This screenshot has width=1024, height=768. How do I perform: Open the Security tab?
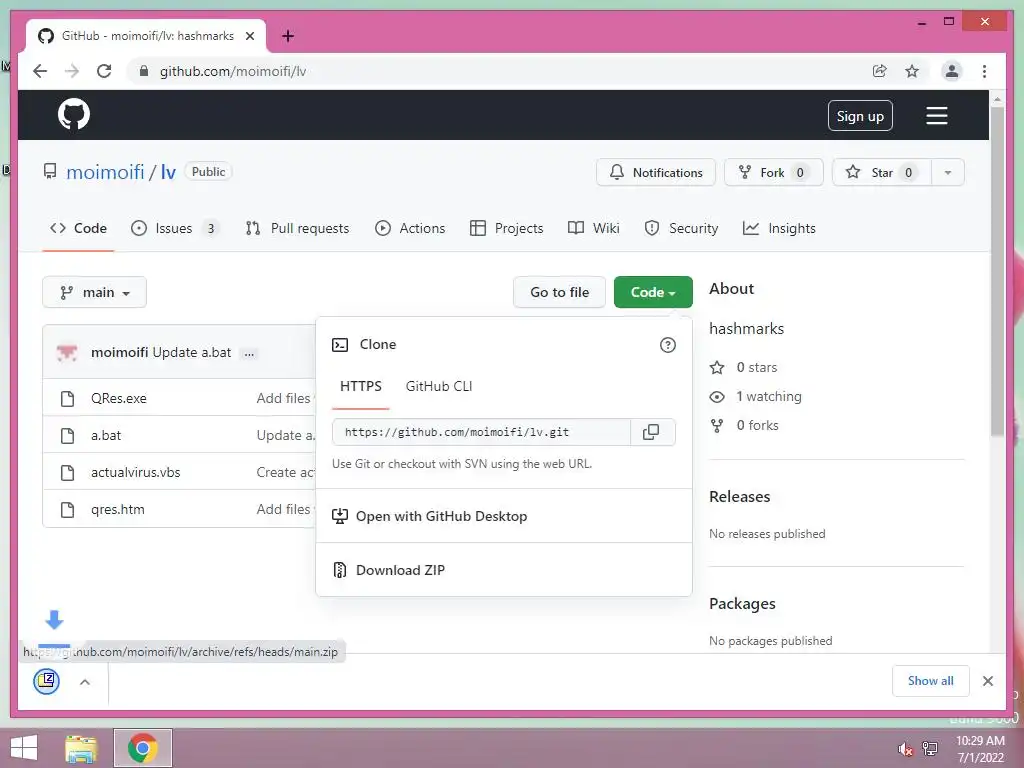681,229
